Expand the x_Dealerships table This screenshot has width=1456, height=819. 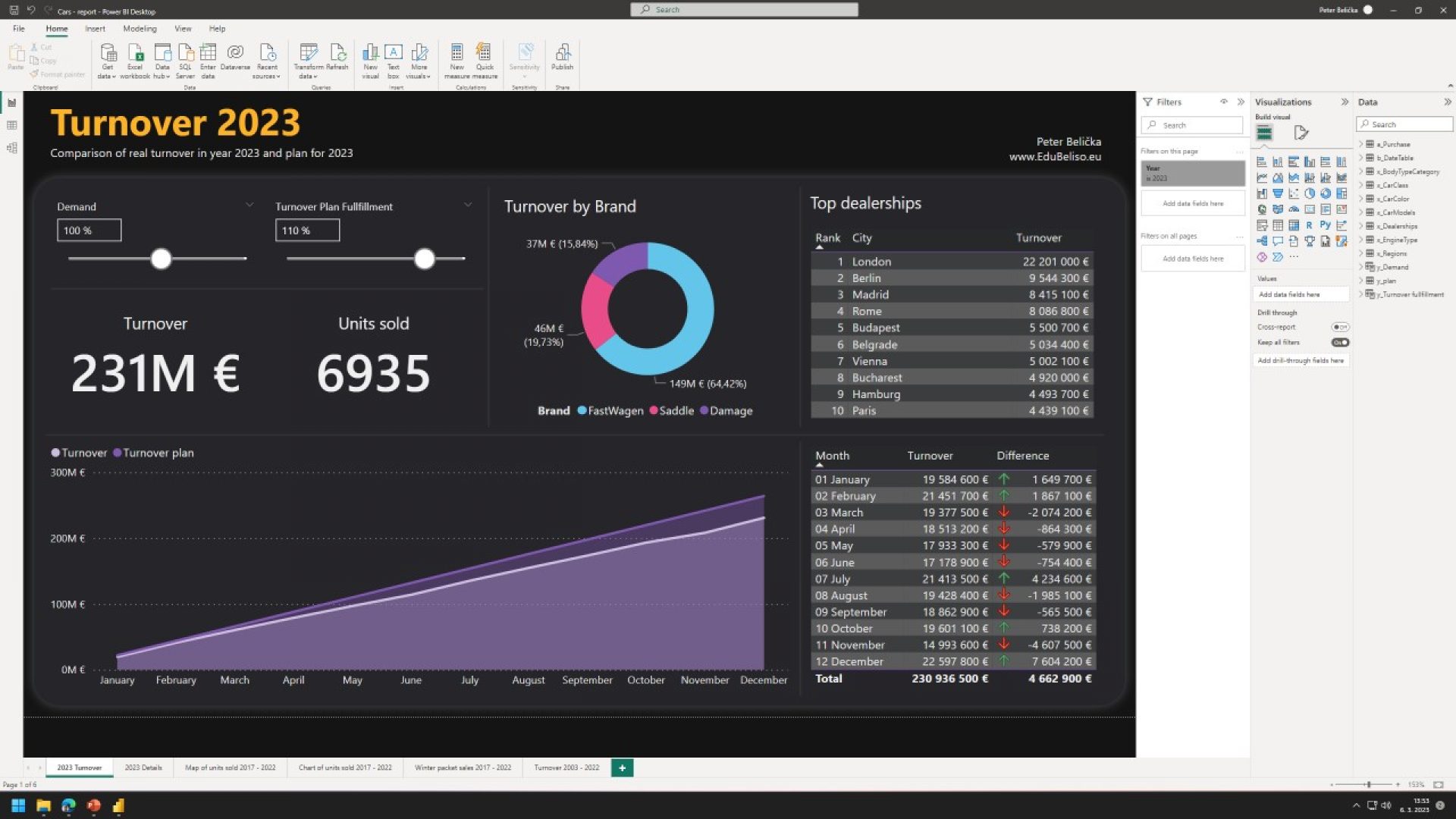click(1361, 226)
